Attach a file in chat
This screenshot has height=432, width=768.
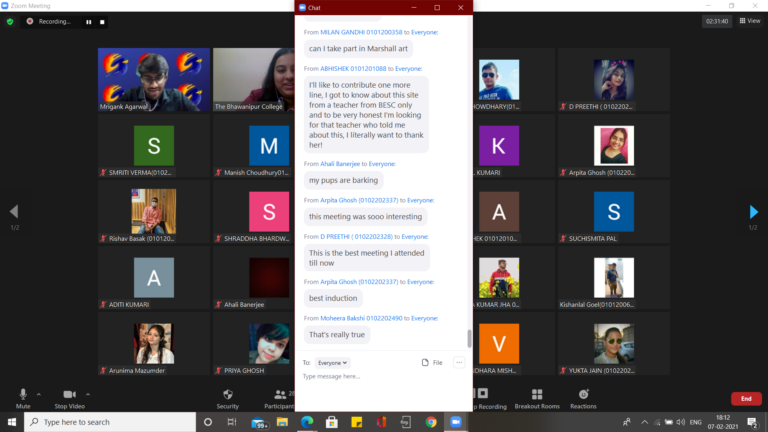click(x=431, y=362)
